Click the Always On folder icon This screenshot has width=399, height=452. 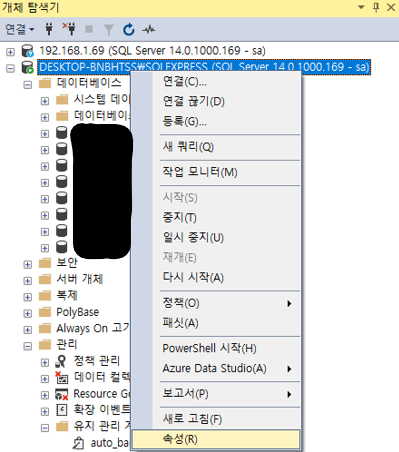(x=45, y=328)
